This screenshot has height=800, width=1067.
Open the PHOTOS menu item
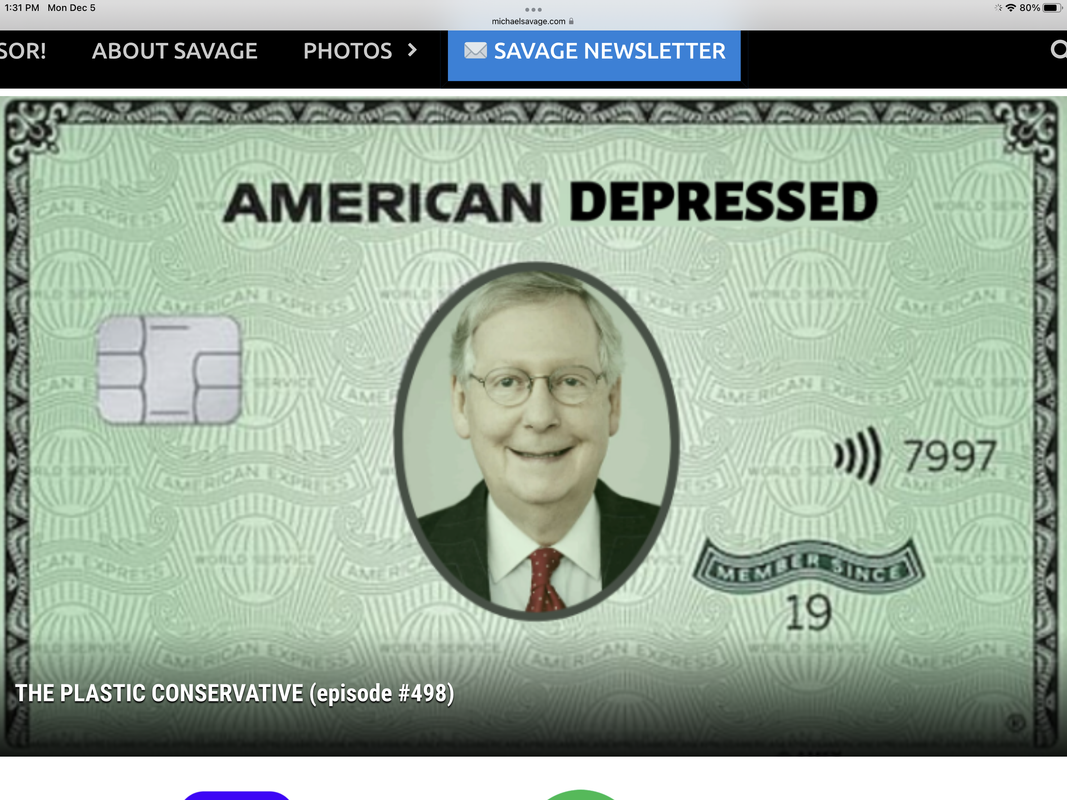tap(348, 51)
